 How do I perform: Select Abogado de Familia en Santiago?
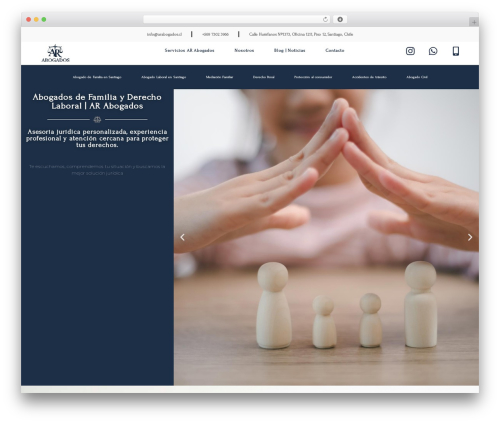point(97,77)
